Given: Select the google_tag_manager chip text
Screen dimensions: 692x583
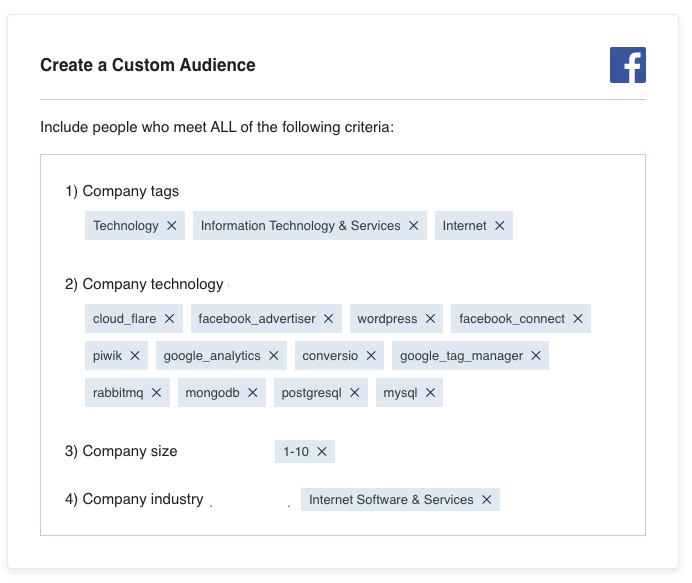Looking at the screenshot, I should pos(461,356).
